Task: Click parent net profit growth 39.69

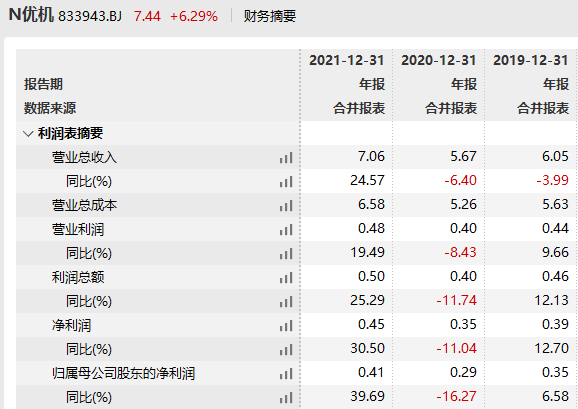Action: (368, 396)
